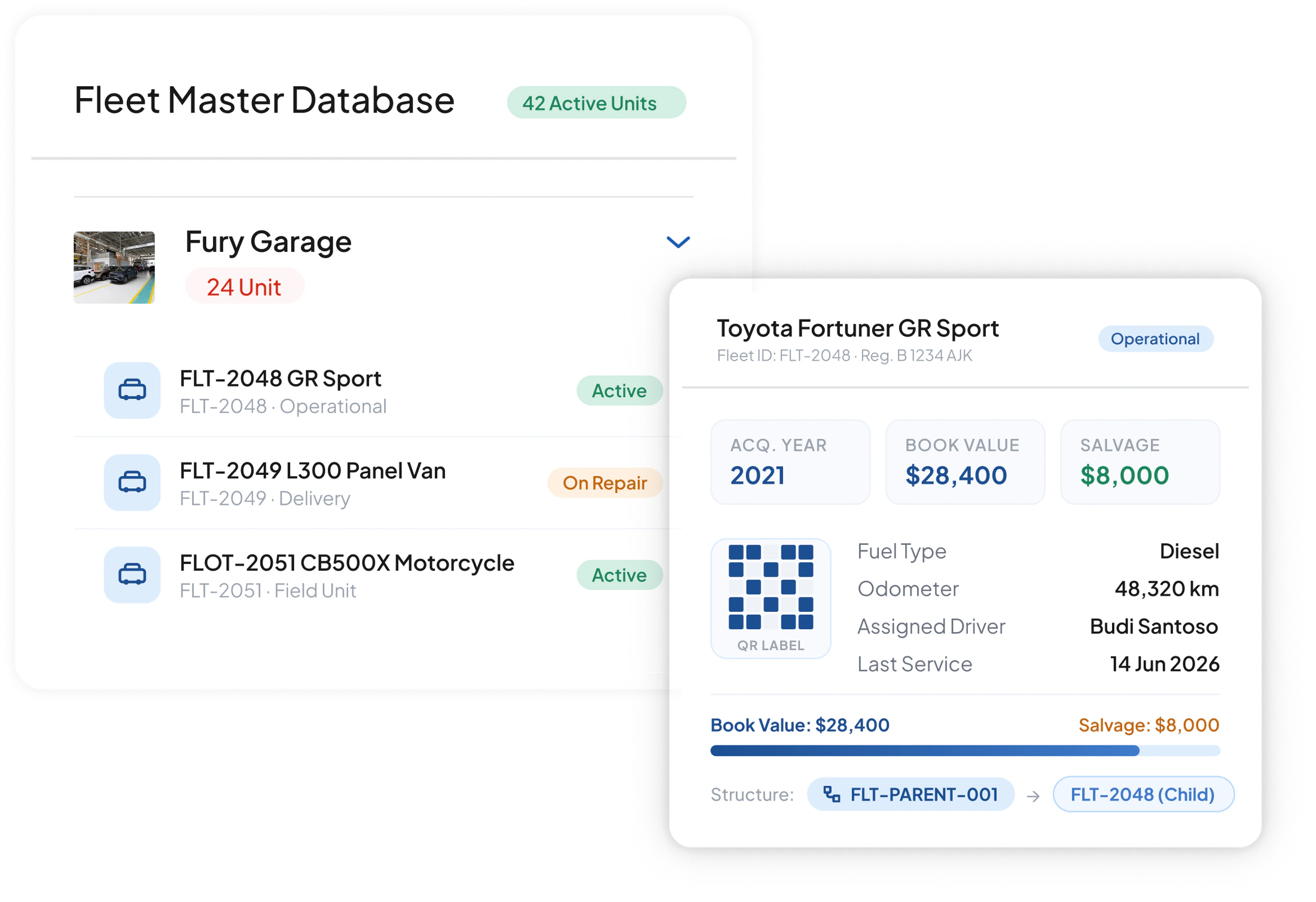Screen dimensions: 1316x902
Task: Click the 14 Jun 2026 last service date
Action: click(1165, 664)
